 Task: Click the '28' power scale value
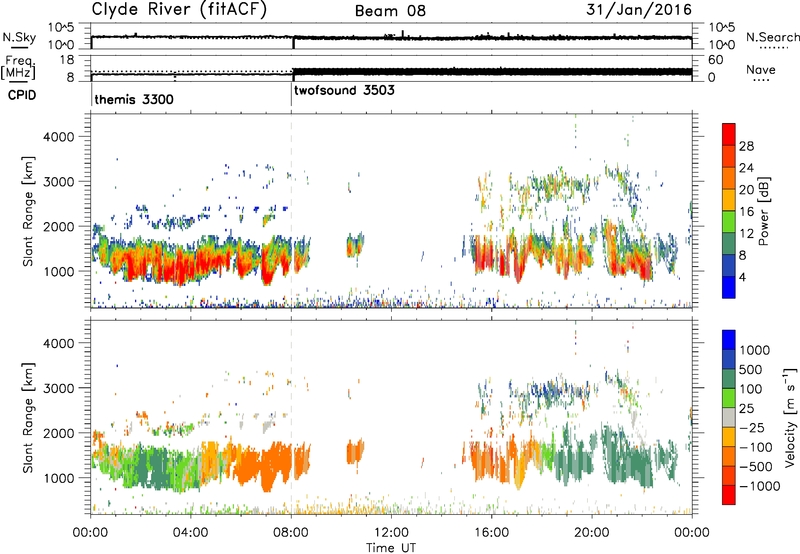coord(746,146)
